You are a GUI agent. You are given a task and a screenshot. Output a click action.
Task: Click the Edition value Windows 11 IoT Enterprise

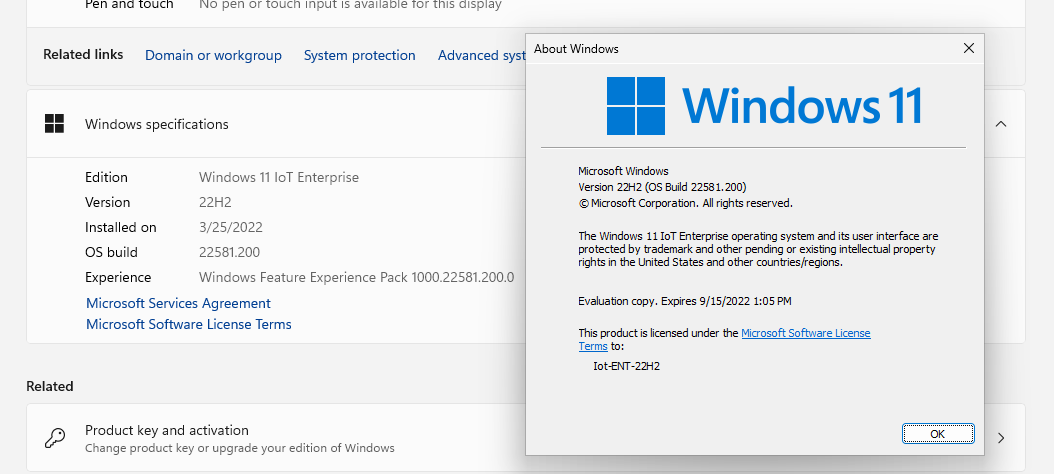coord(278,177)
